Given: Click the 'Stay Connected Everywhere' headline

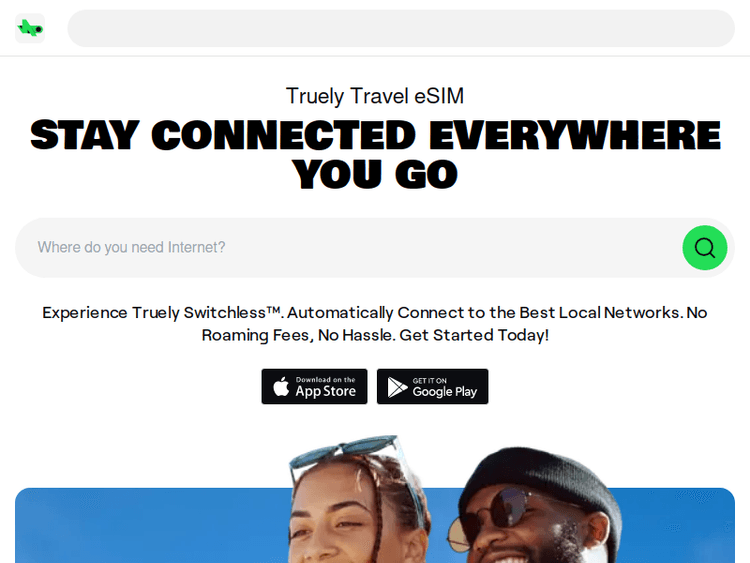Looking at the screenshot, I should point(375,135).
